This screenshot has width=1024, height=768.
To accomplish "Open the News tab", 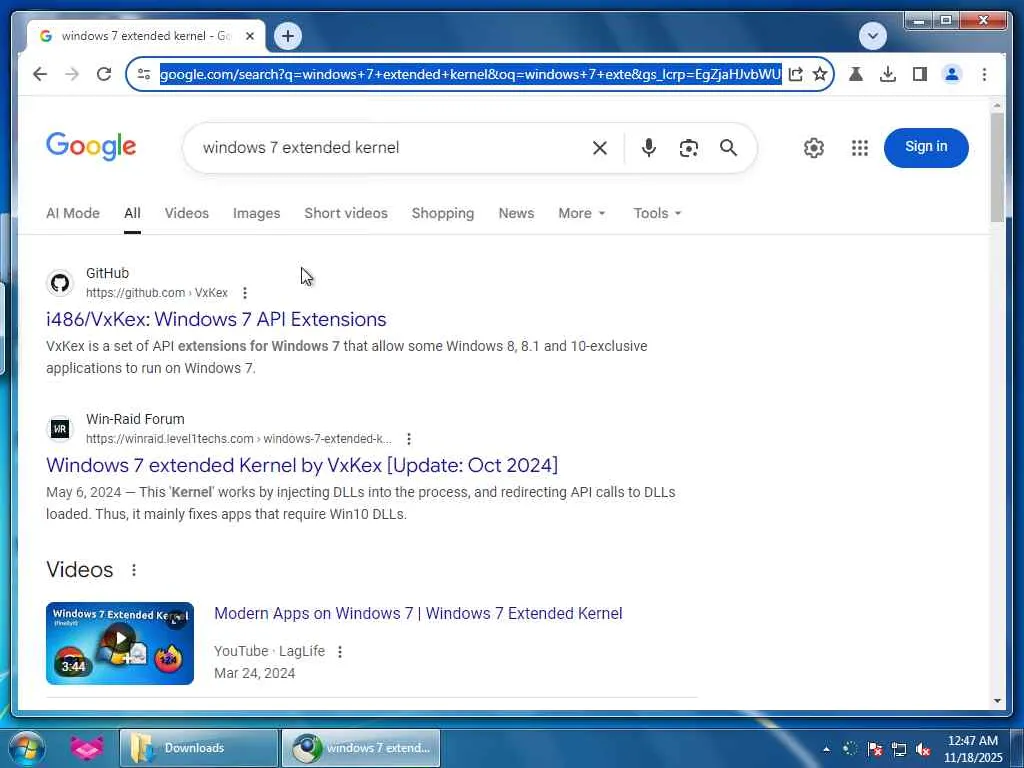I will tap(516, 213).
